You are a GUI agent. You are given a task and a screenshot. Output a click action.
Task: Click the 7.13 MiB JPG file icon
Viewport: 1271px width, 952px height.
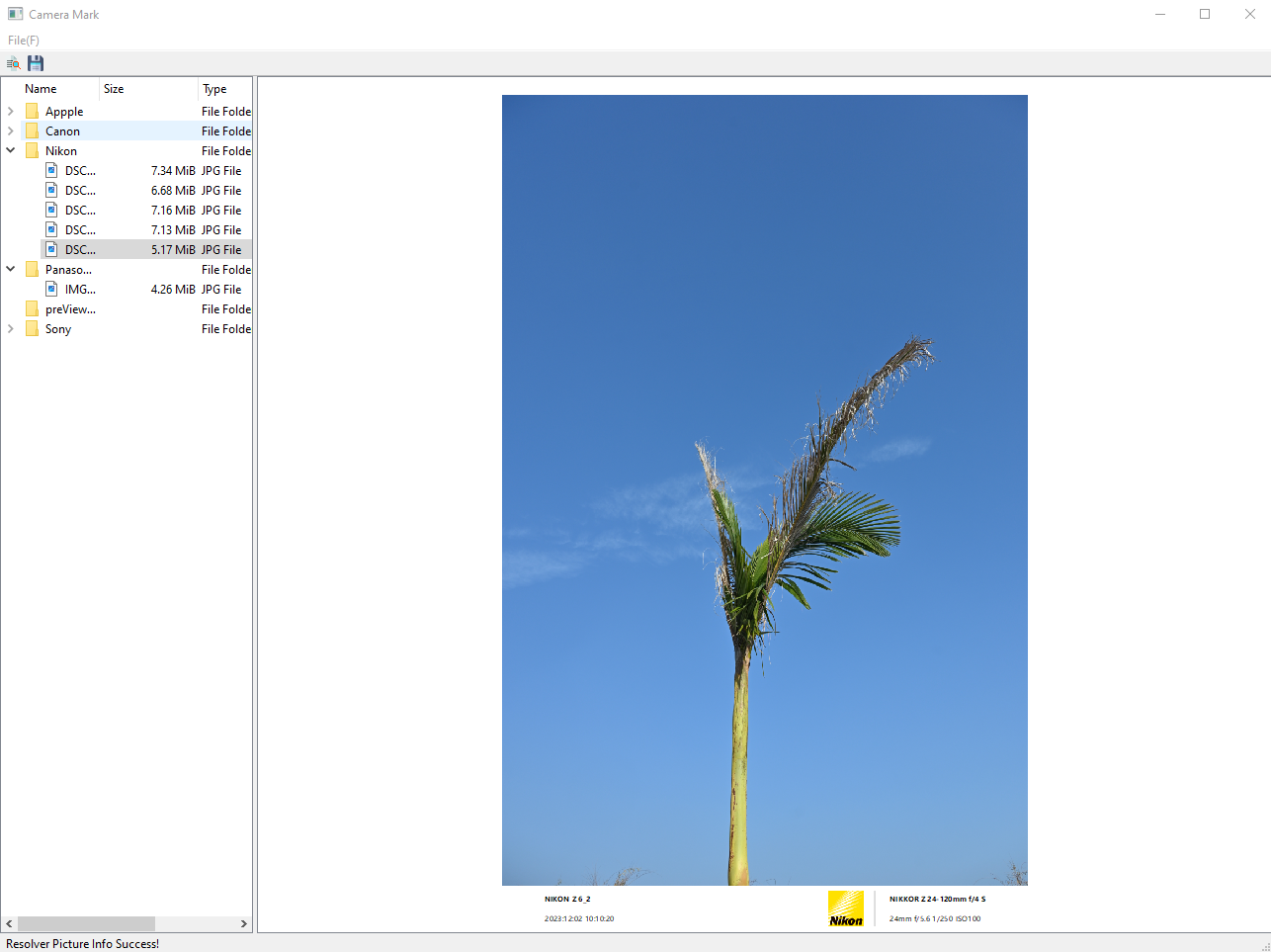pyautogui.click(x=51, y=229)
